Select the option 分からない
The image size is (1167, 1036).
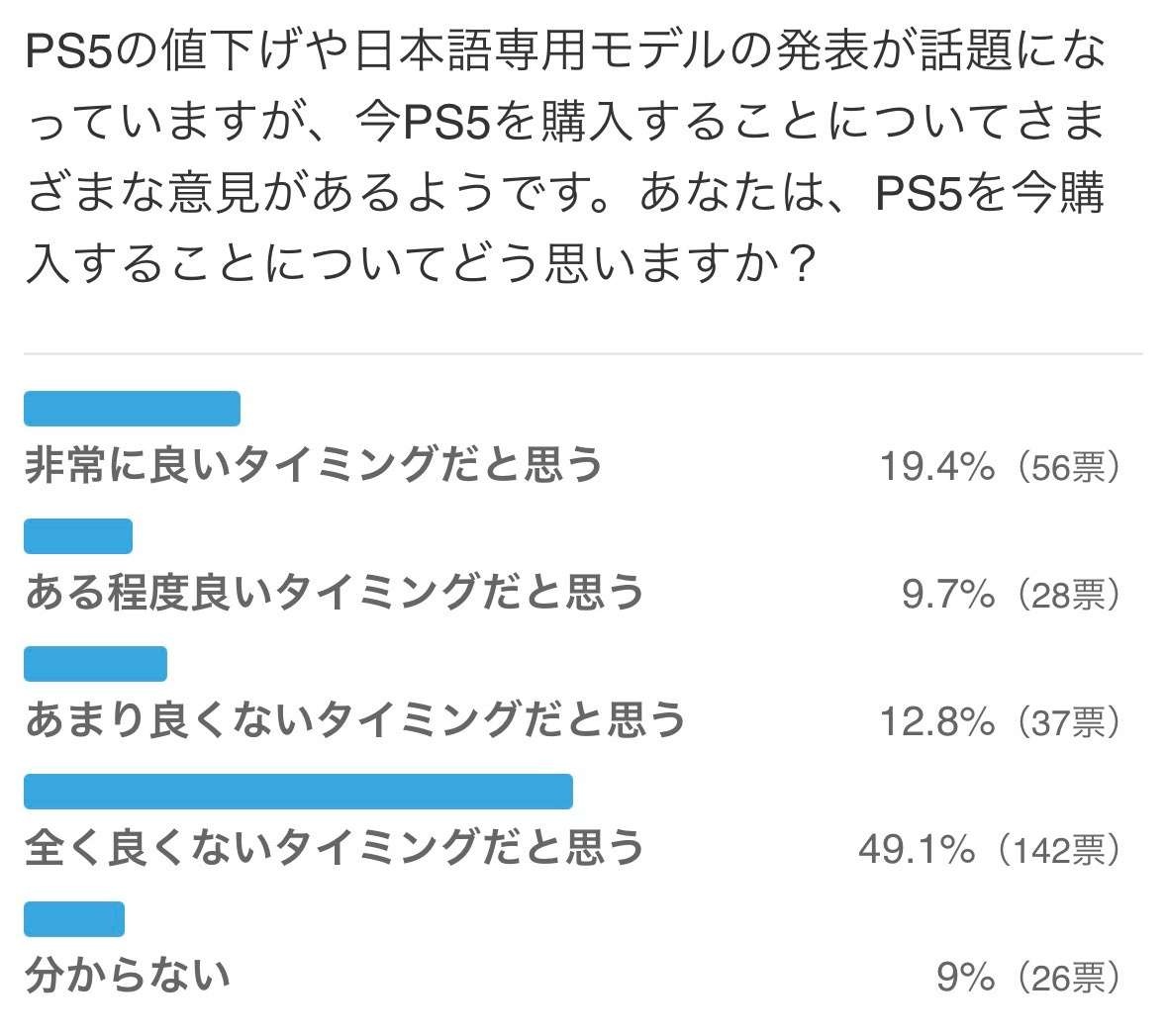pyautogui.click(x=127, y=976)
